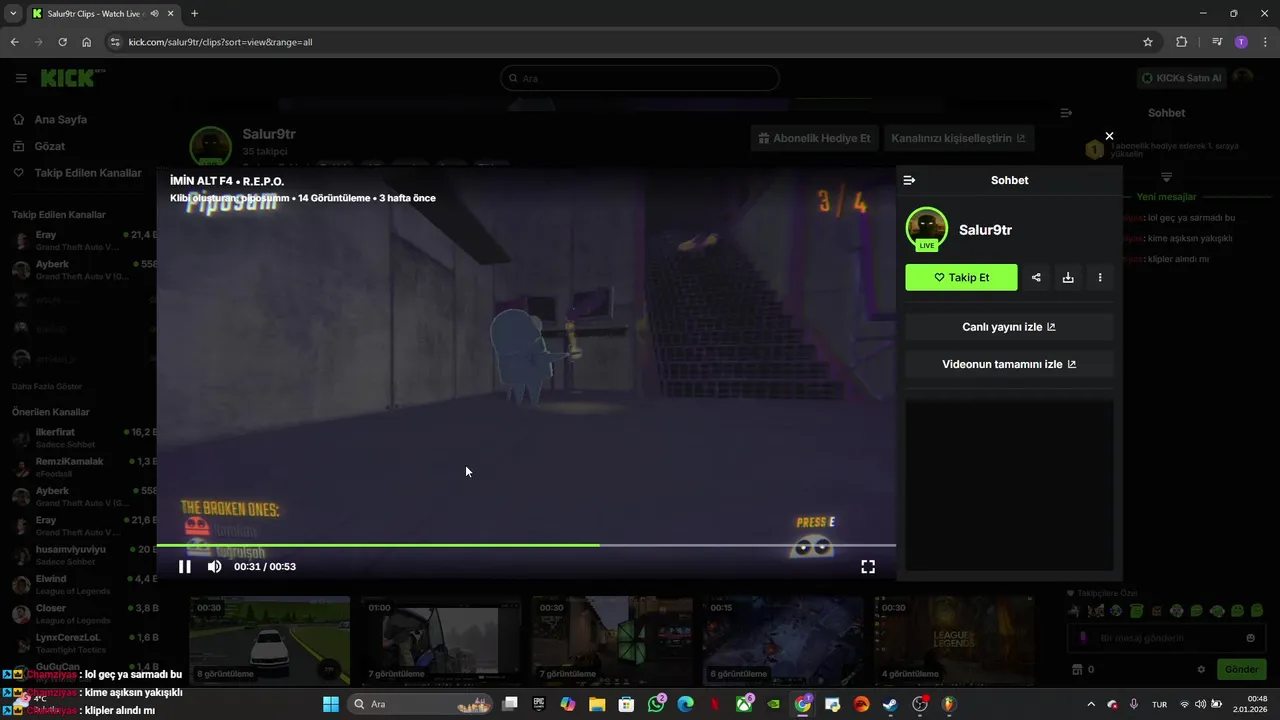Open chat settings gear icon
This screenshot has height=720, width=1280.
coord(1201,669)
